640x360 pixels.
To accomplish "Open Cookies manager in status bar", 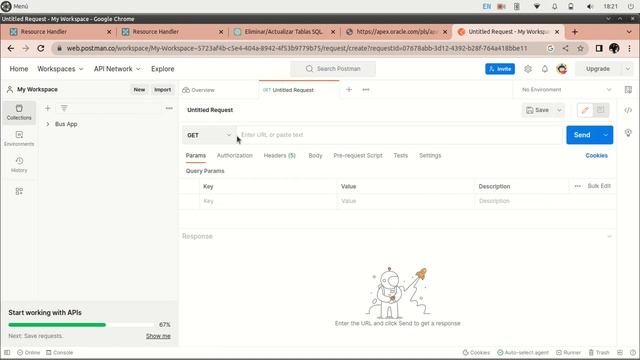I will pos(476,353).
